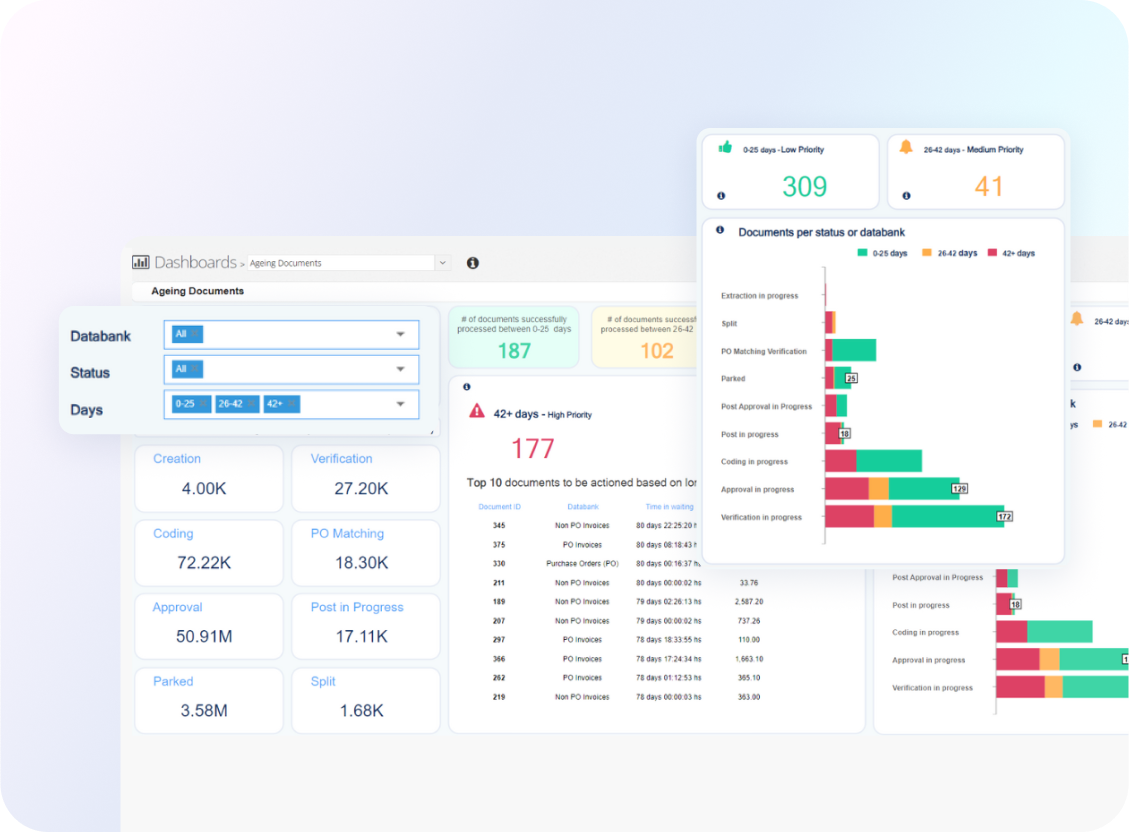Open the Verification KPI card
This screenshot has width=1129, height=832.
click(x=364, y=478)
